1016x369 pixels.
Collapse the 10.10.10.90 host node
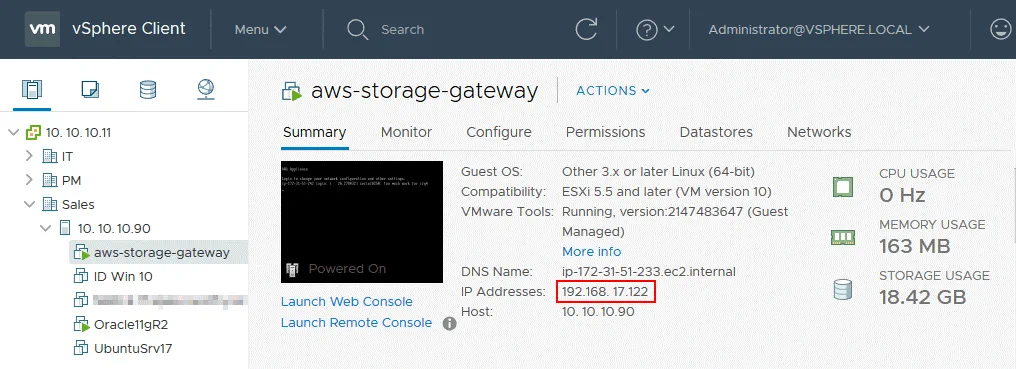[45, 228]
